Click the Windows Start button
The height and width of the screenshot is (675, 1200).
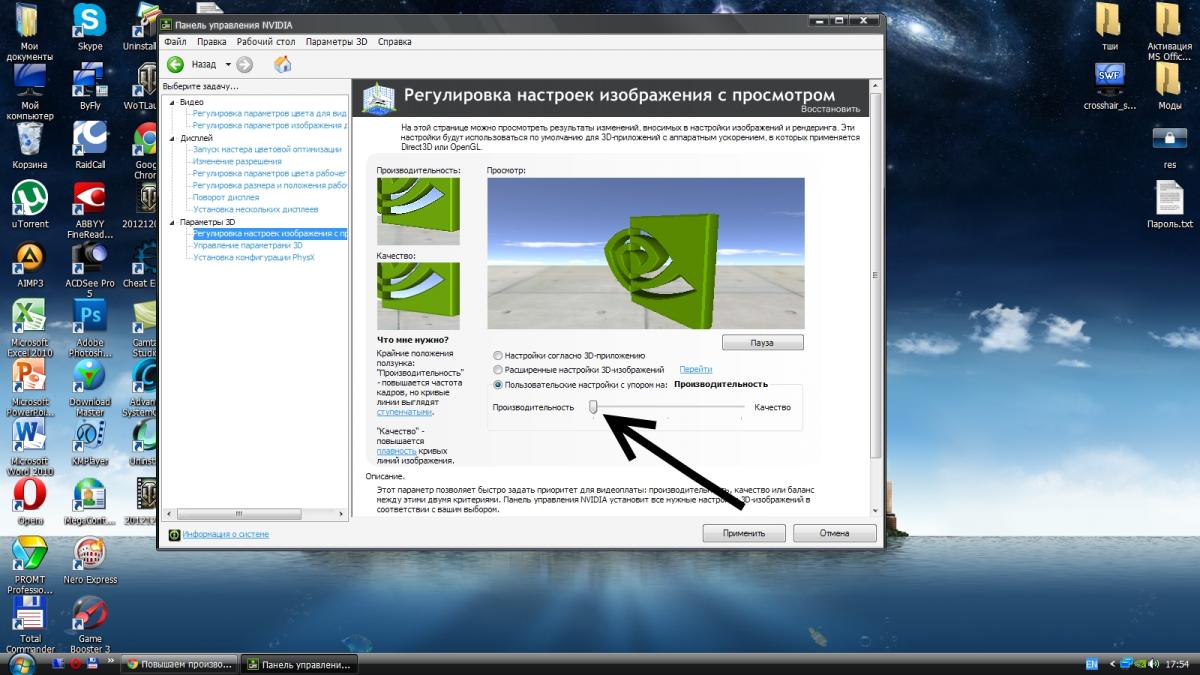pos(21,663)
